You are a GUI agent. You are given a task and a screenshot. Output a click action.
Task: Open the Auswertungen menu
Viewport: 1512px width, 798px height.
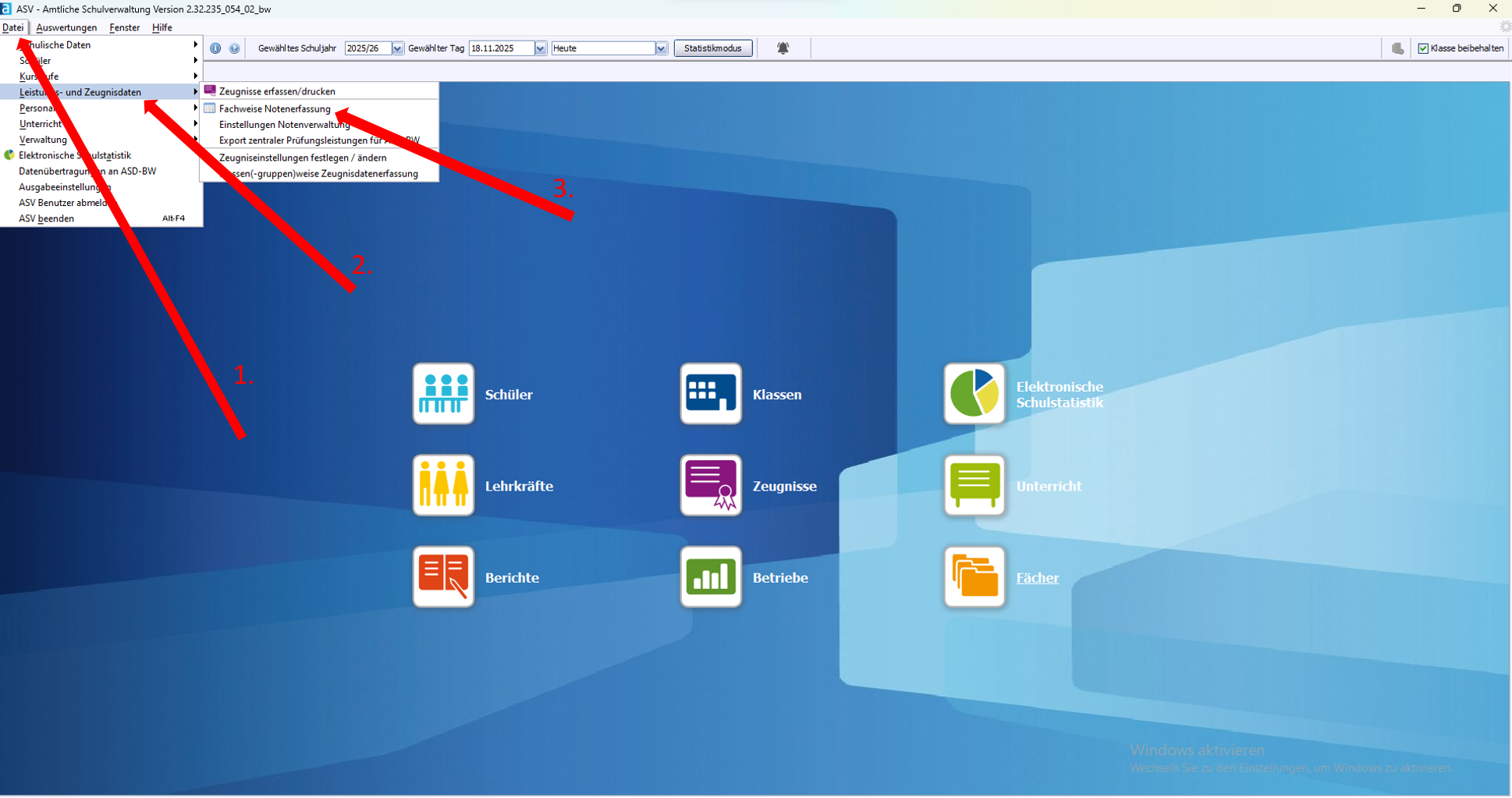[66, 27]
